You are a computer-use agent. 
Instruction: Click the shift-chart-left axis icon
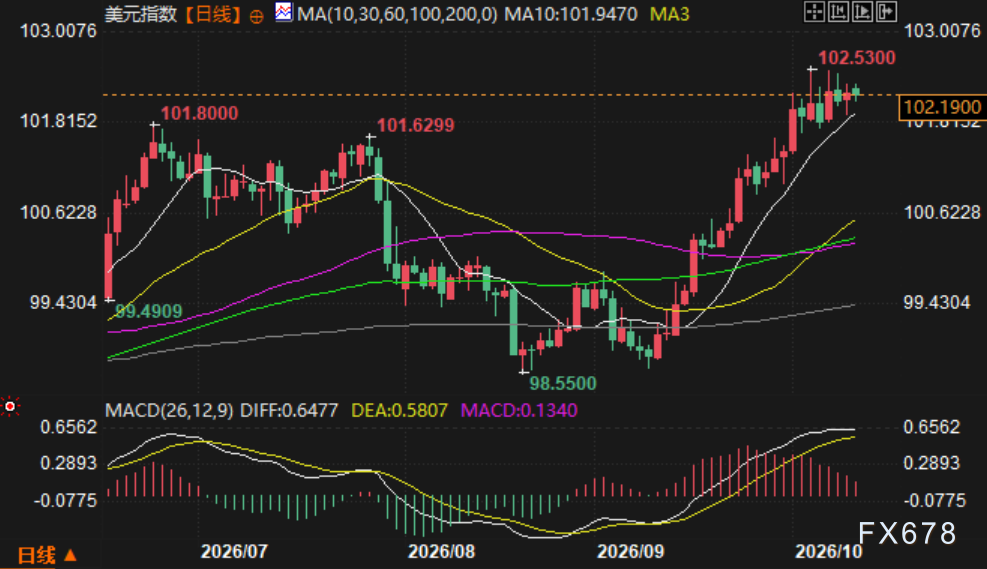coord(838,11)
